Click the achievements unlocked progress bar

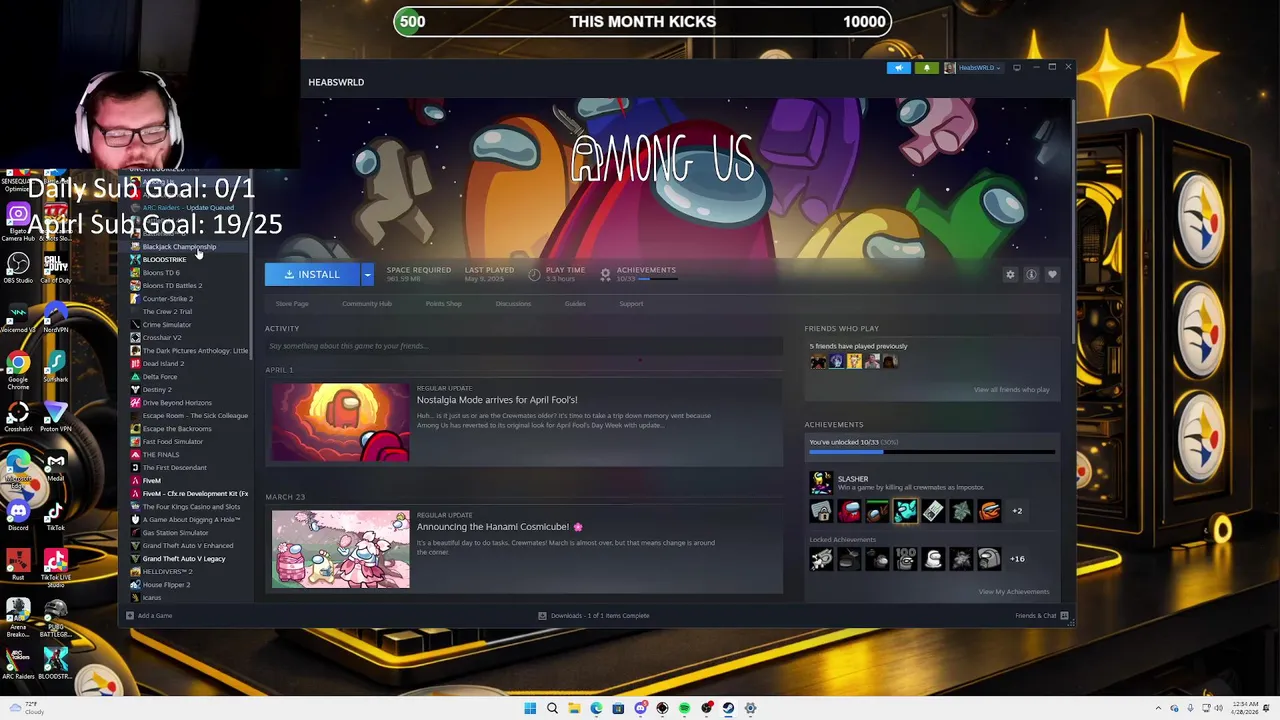[932, 453]
